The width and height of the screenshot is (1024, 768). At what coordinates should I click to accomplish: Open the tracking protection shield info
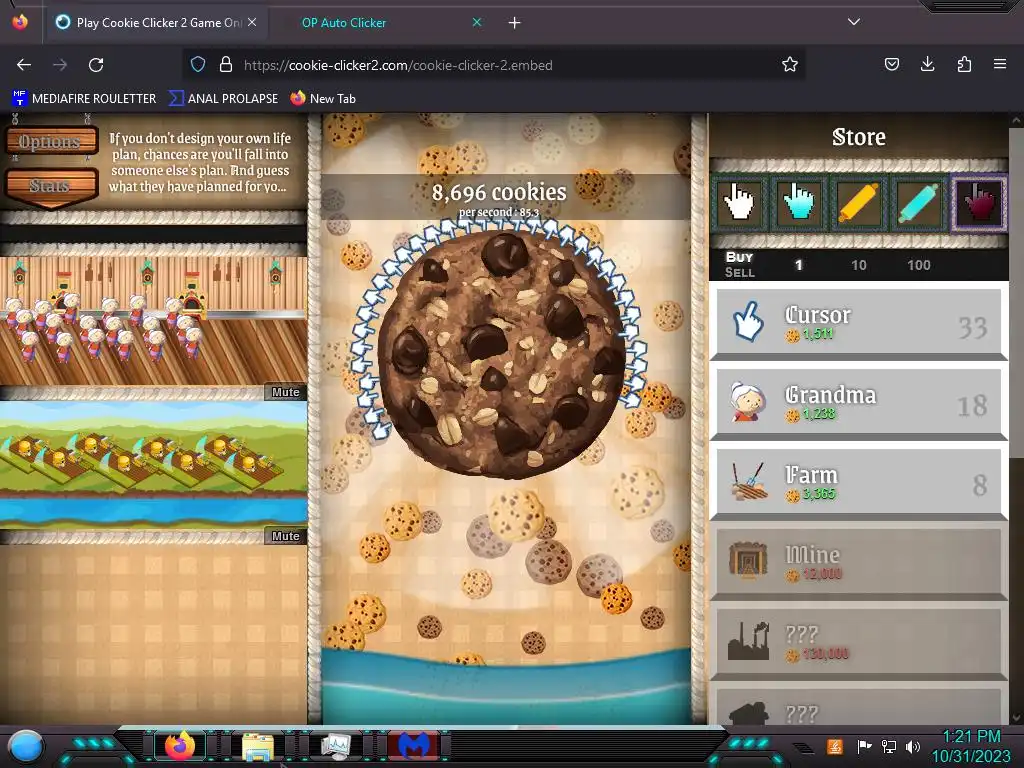click(198, 65)
